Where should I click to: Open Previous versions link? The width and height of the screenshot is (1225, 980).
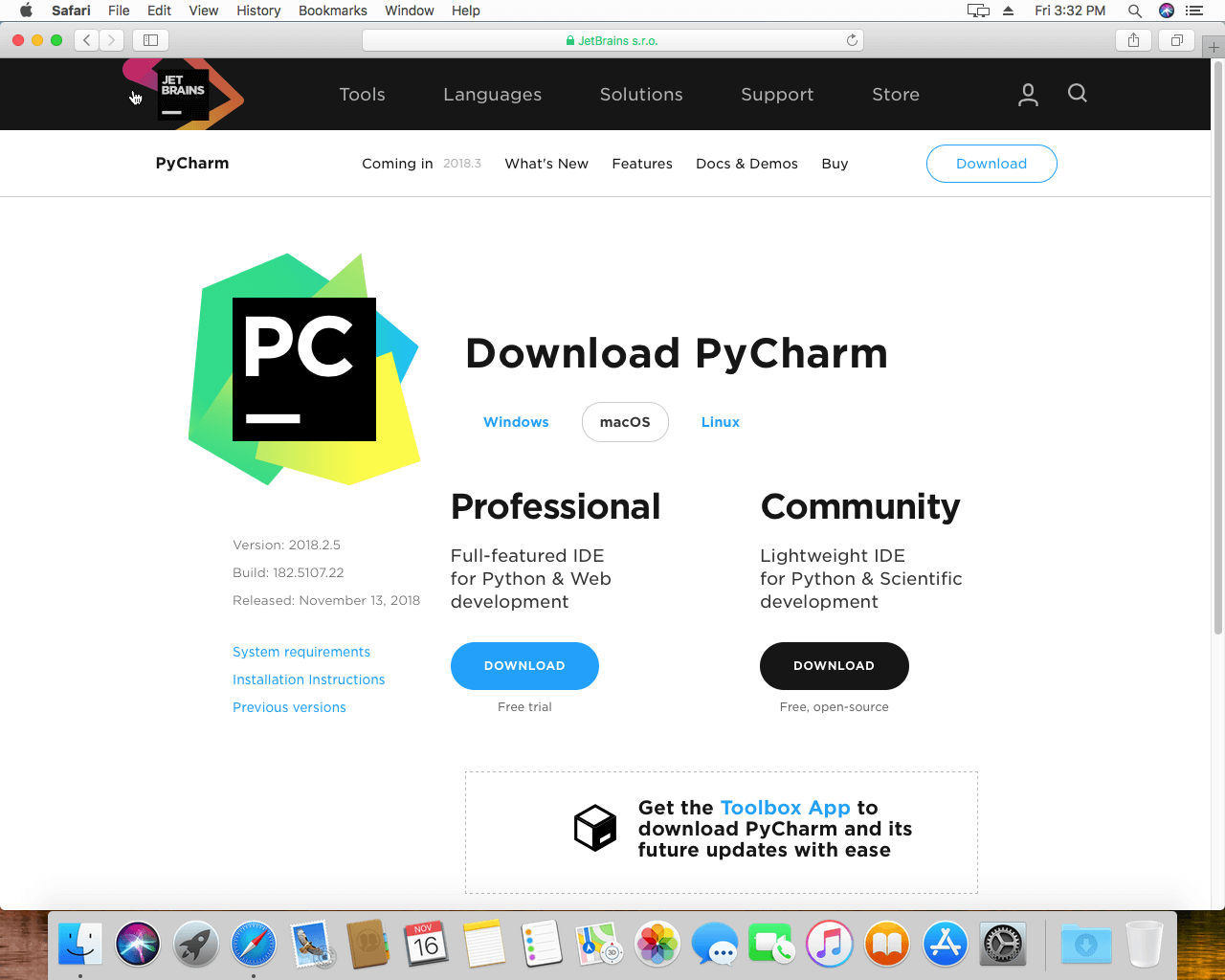pyautogui.click(x=289, y=707)
